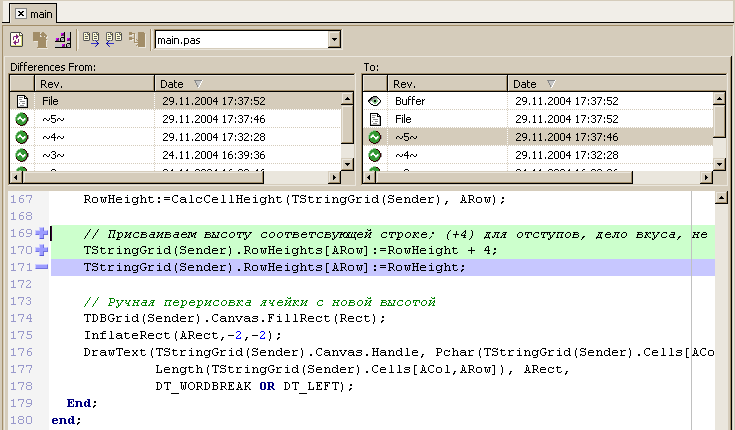Click the Refresh revision info toolbar icon
The height and width of the screenshot is (430, 735).
click(16, 40)
